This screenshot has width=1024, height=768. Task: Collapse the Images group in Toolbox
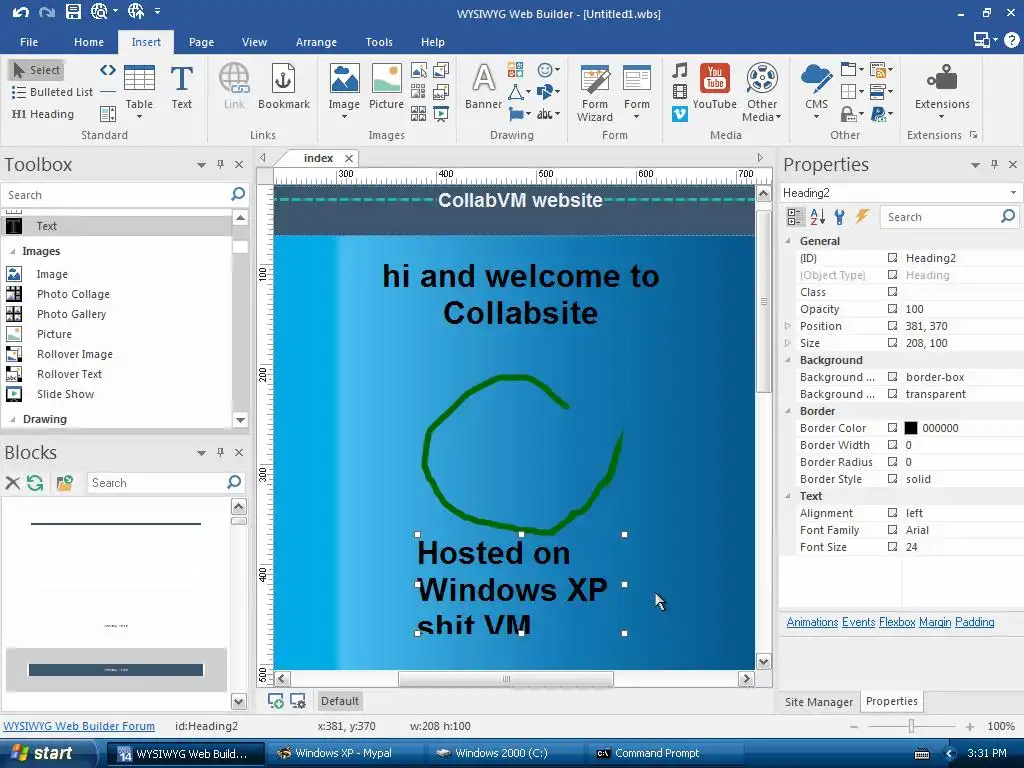pos(12,251)
